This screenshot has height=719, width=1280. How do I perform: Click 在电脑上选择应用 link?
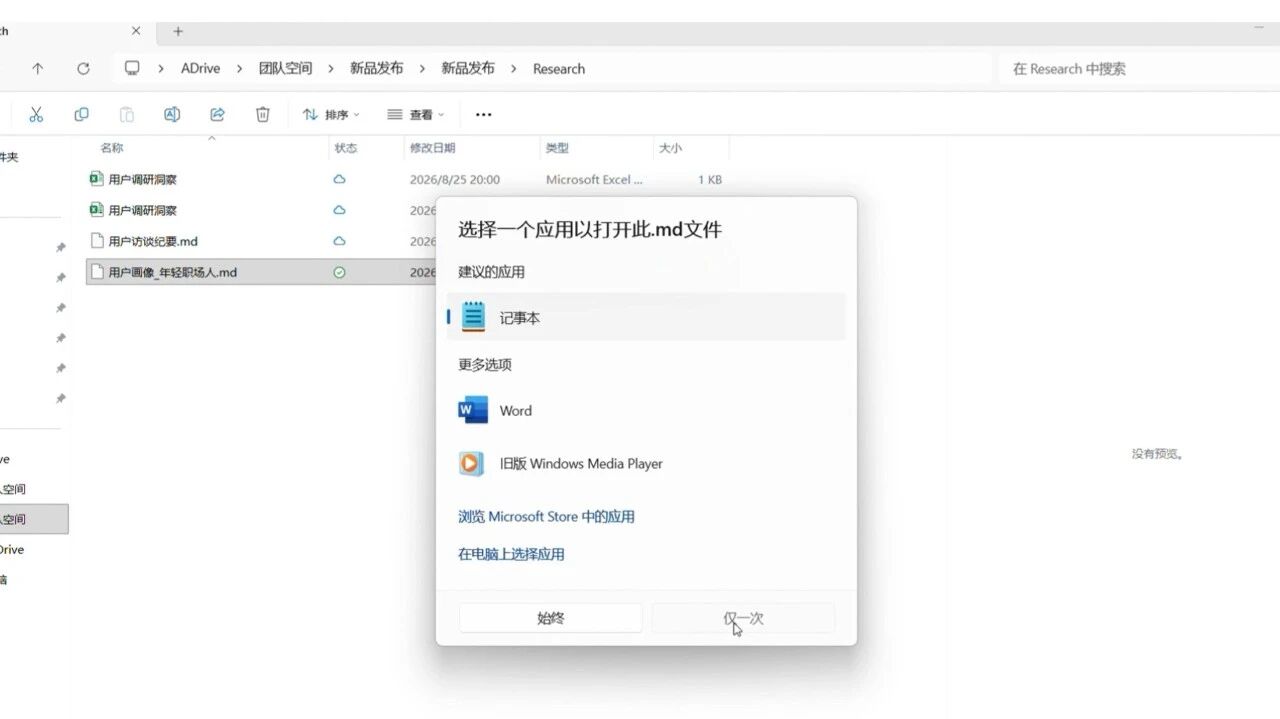(x=511, y=554)
